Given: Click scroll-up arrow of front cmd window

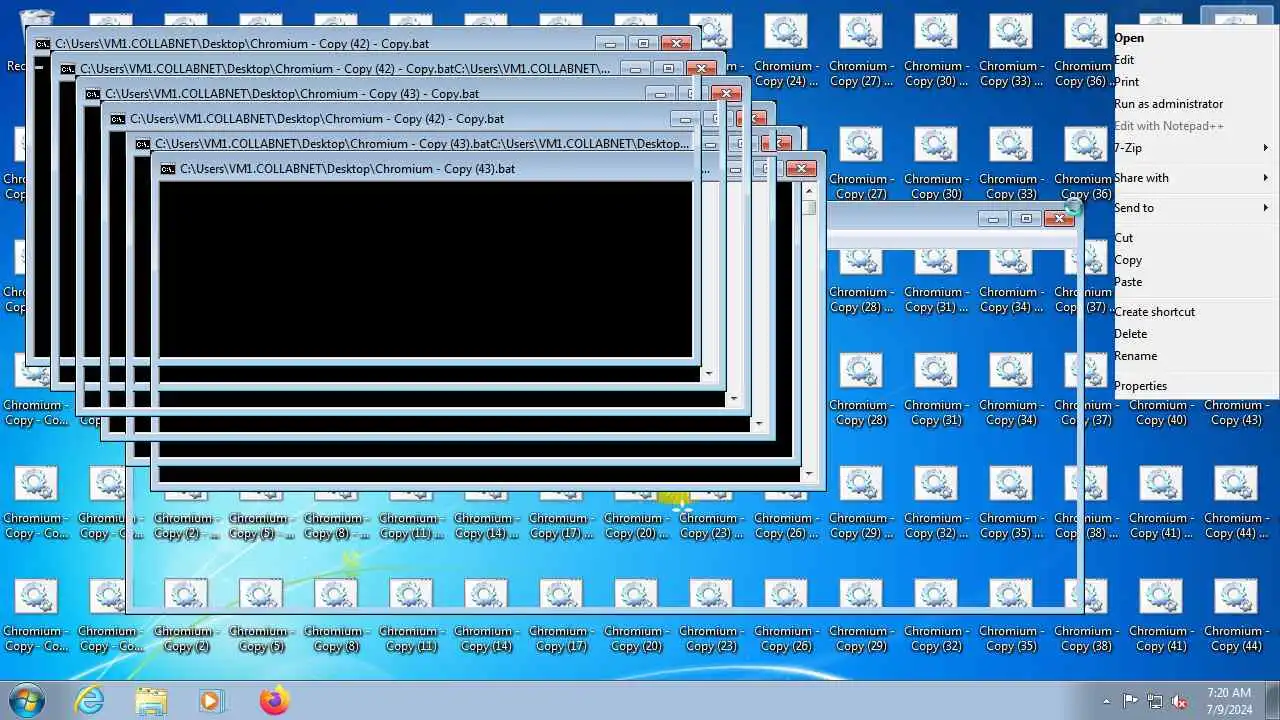Looking at the screenshot, I should click(x=809, y=189).
